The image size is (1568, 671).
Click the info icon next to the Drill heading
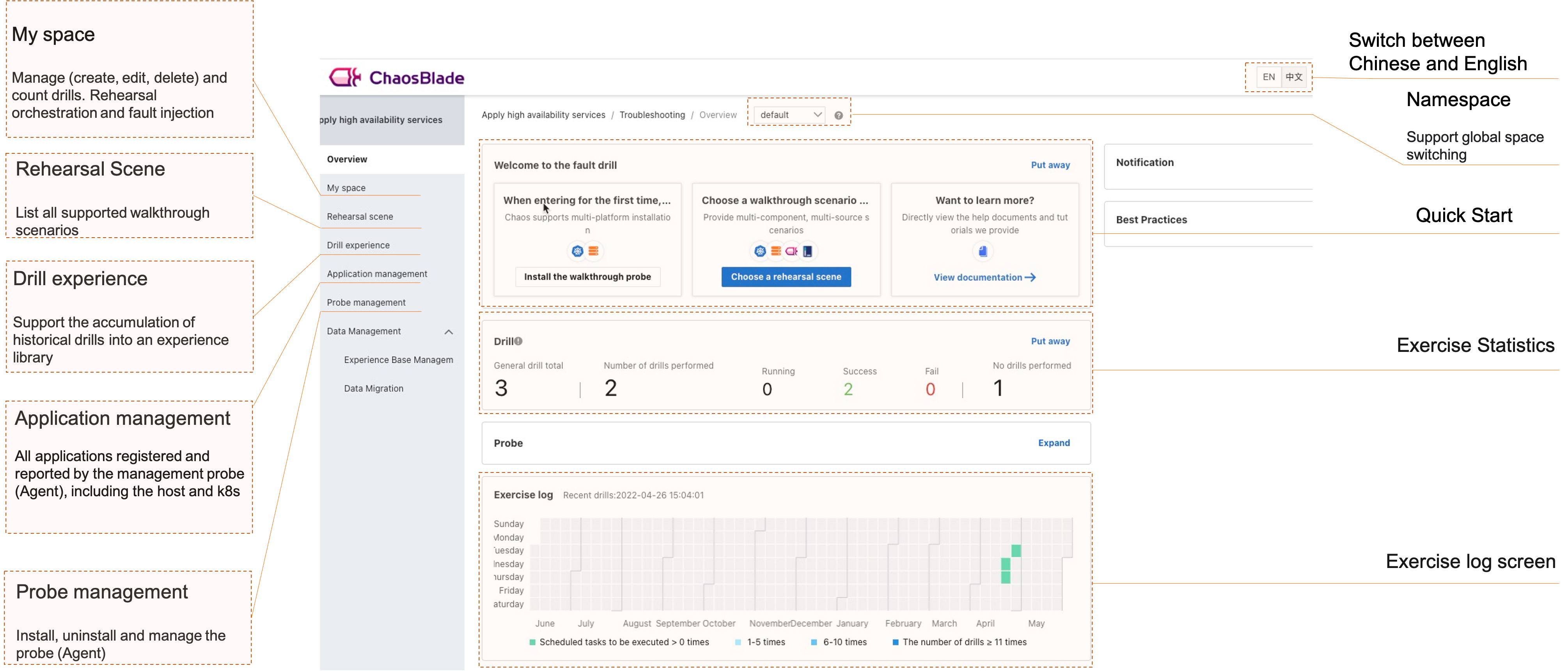click(x=518, y=341)
